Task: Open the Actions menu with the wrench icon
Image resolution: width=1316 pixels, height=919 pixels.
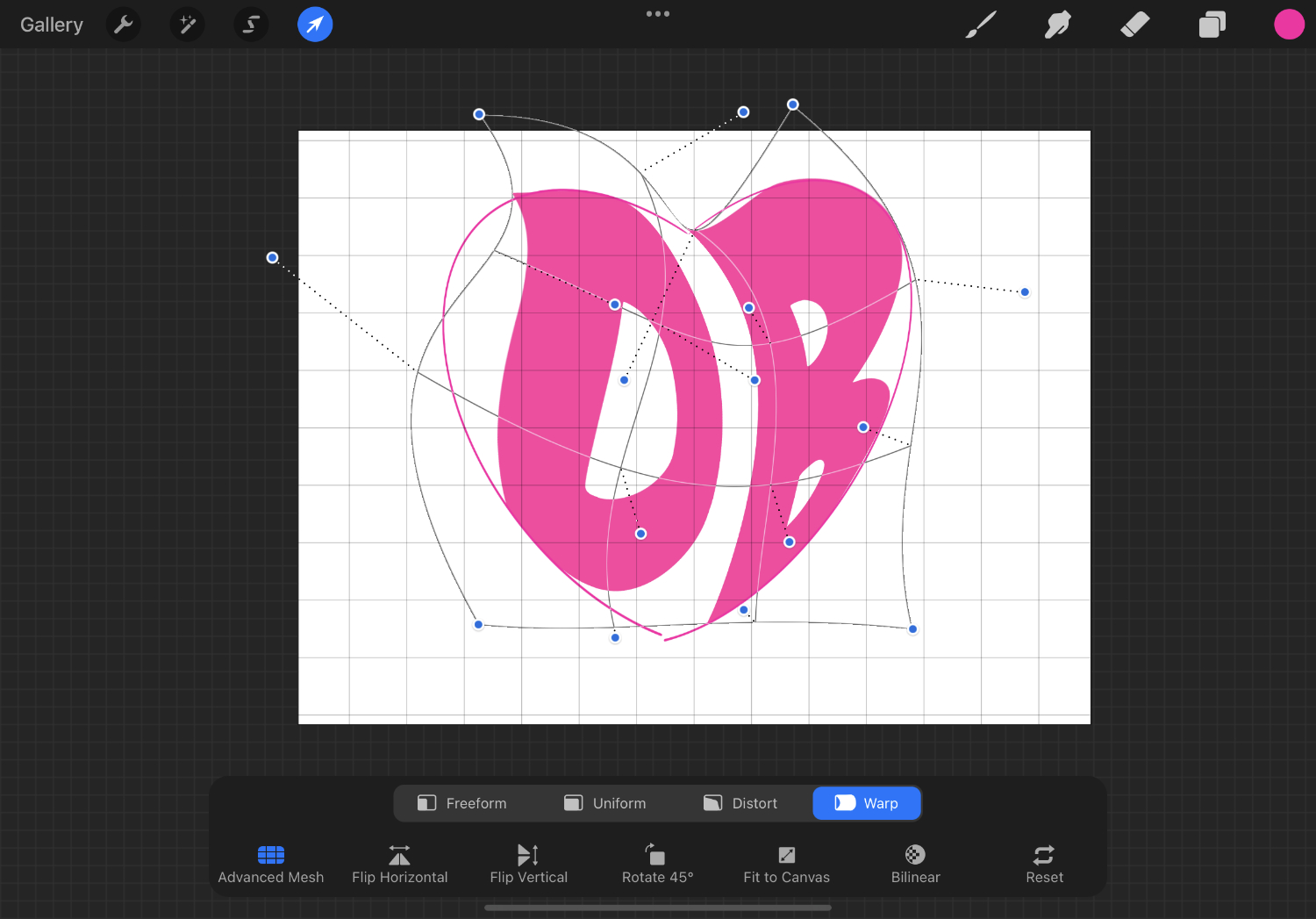Action: 123,24
